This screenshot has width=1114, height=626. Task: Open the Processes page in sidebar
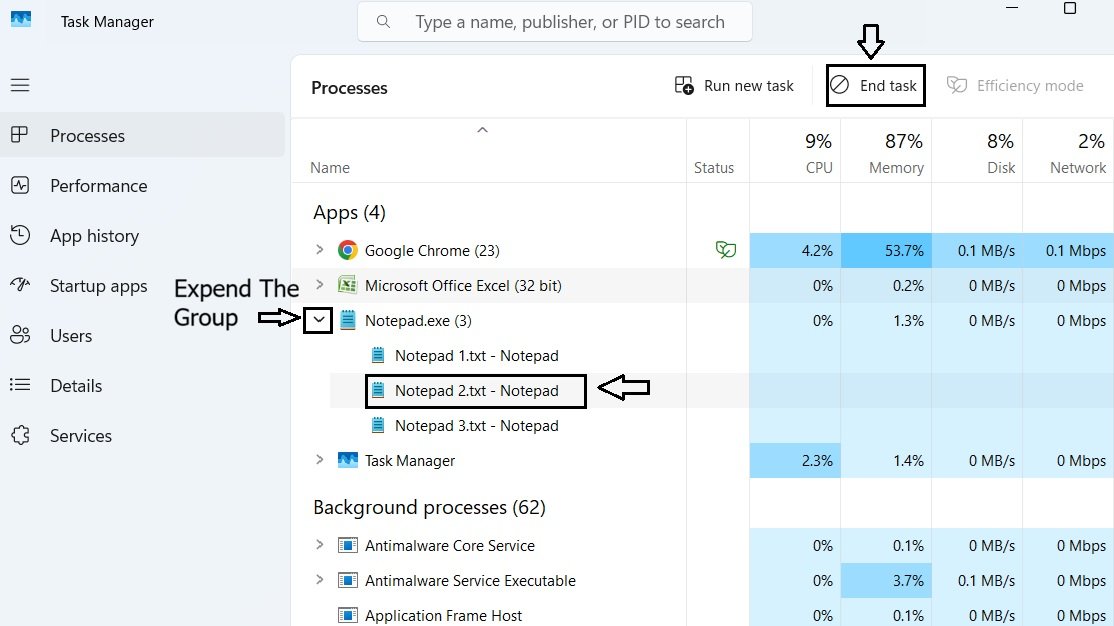tap(143, 135)
